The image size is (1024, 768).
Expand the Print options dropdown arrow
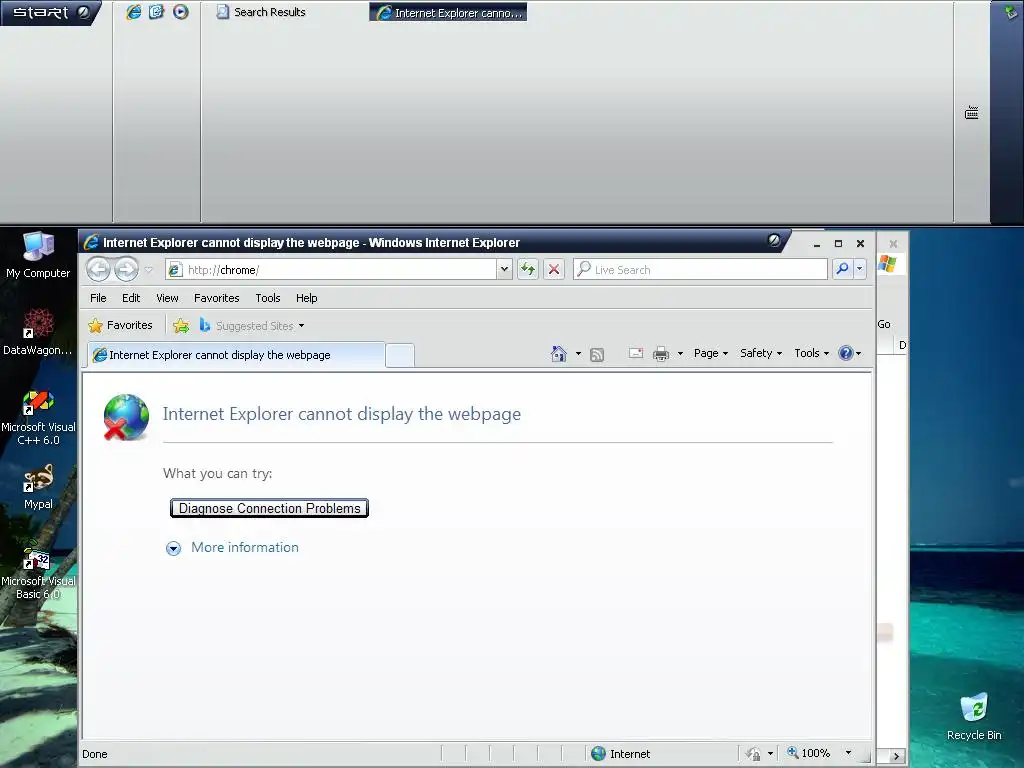pyautogui.click(x=680, y=353)
